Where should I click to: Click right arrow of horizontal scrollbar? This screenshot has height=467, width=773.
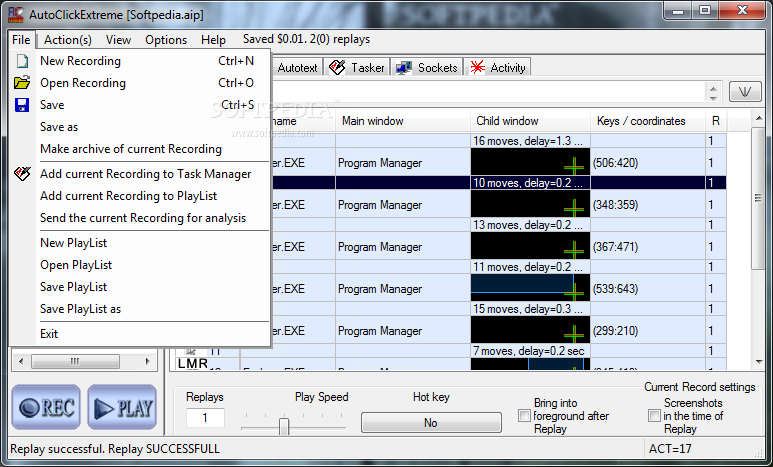[147, 361]
